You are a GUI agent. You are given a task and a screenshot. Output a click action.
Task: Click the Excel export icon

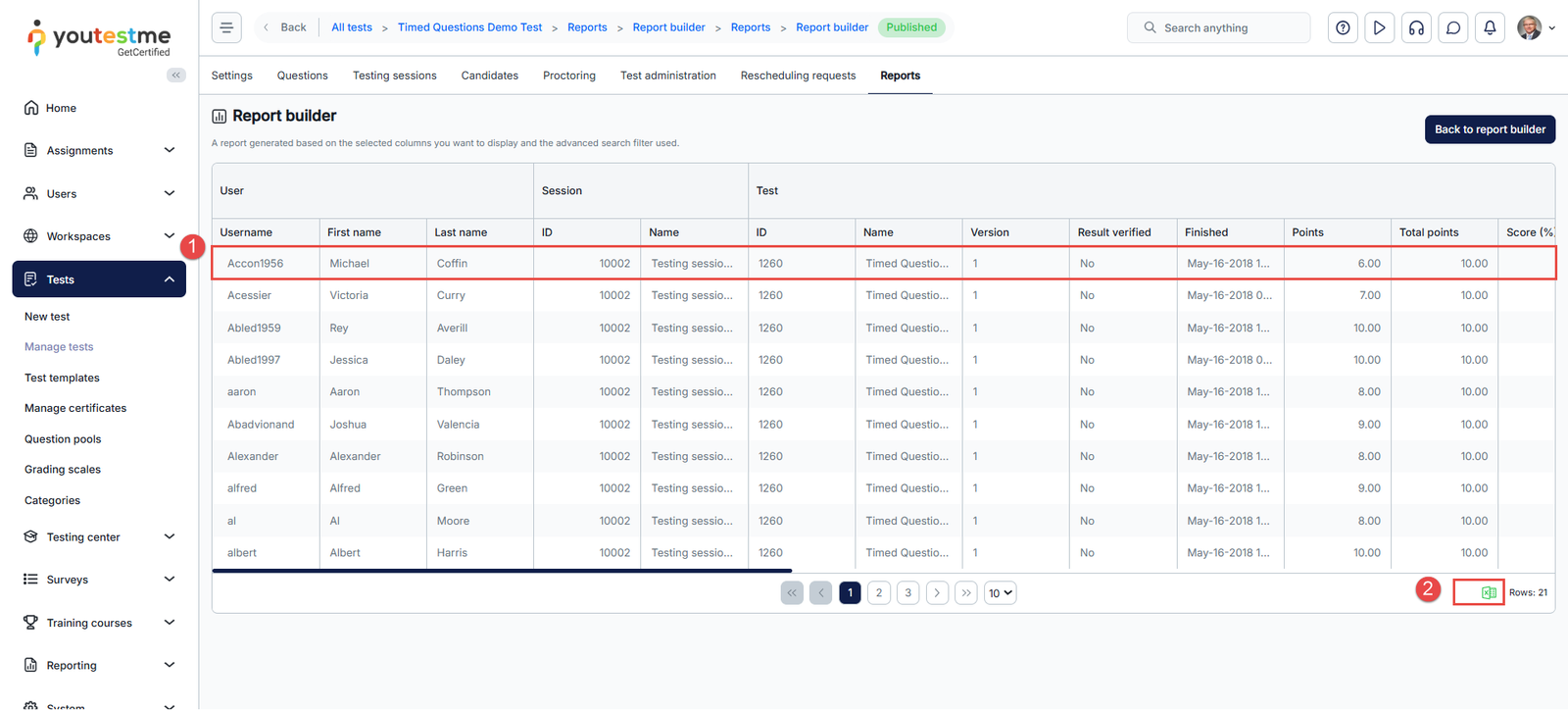pyautogui.click(x=1488, y=592)
